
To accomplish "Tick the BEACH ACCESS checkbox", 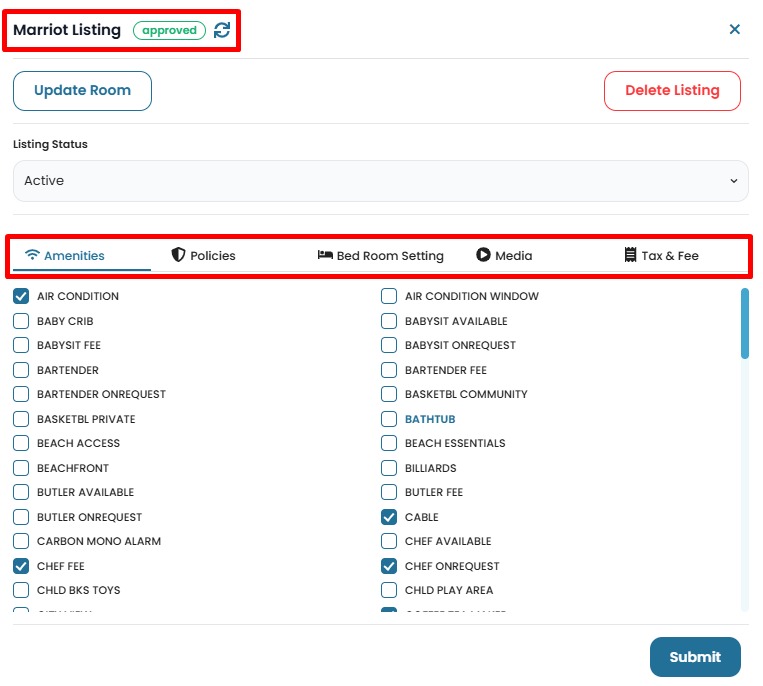I will point(21,443).
